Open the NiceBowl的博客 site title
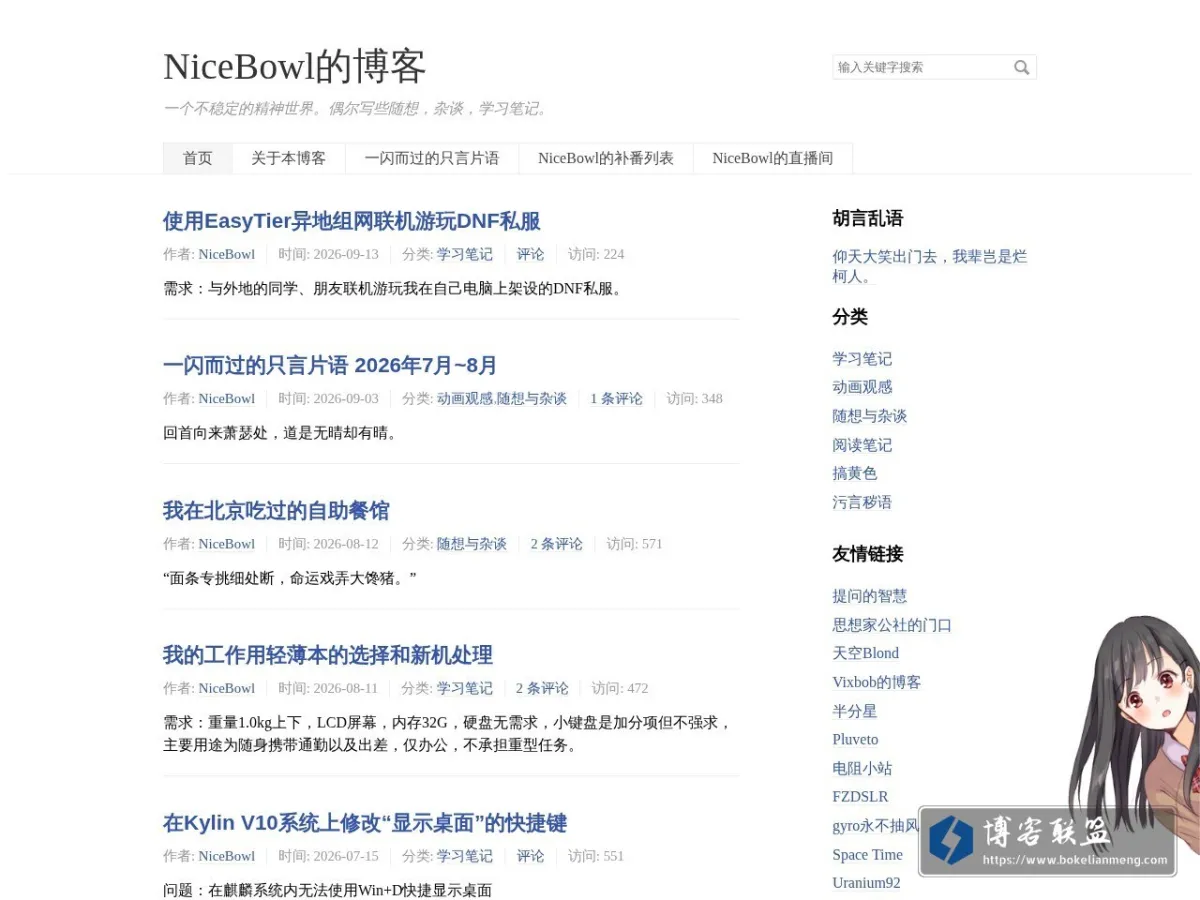Screen dimensions: 1200x900 (295, 67)
